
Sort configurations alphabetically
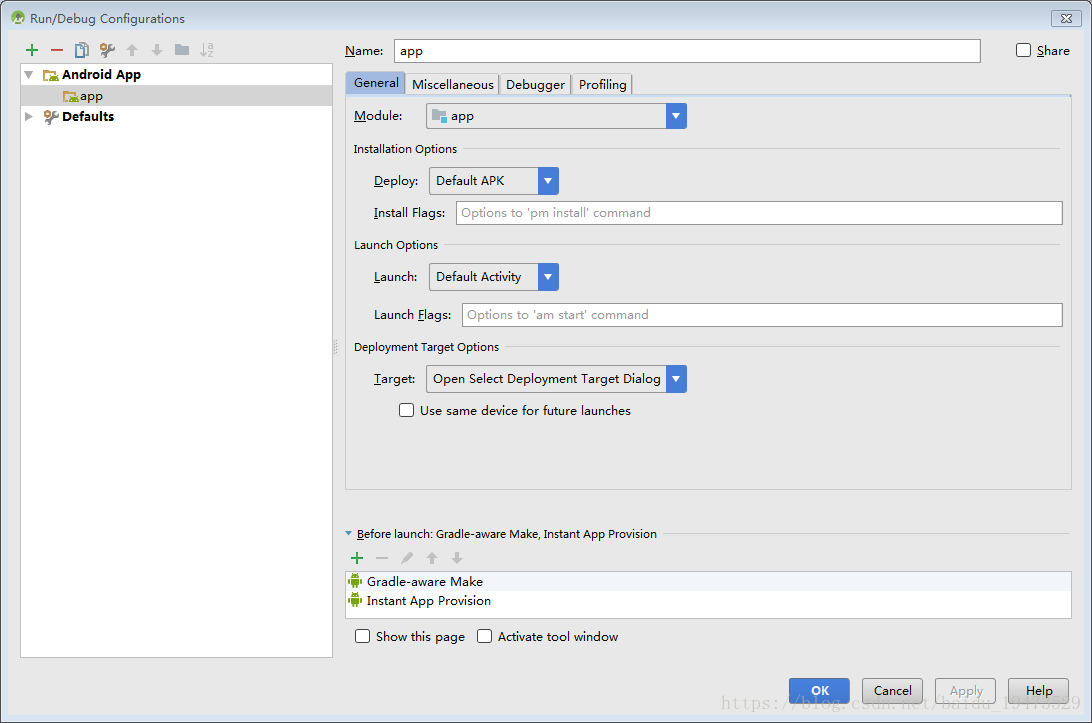tap(208, 49)
